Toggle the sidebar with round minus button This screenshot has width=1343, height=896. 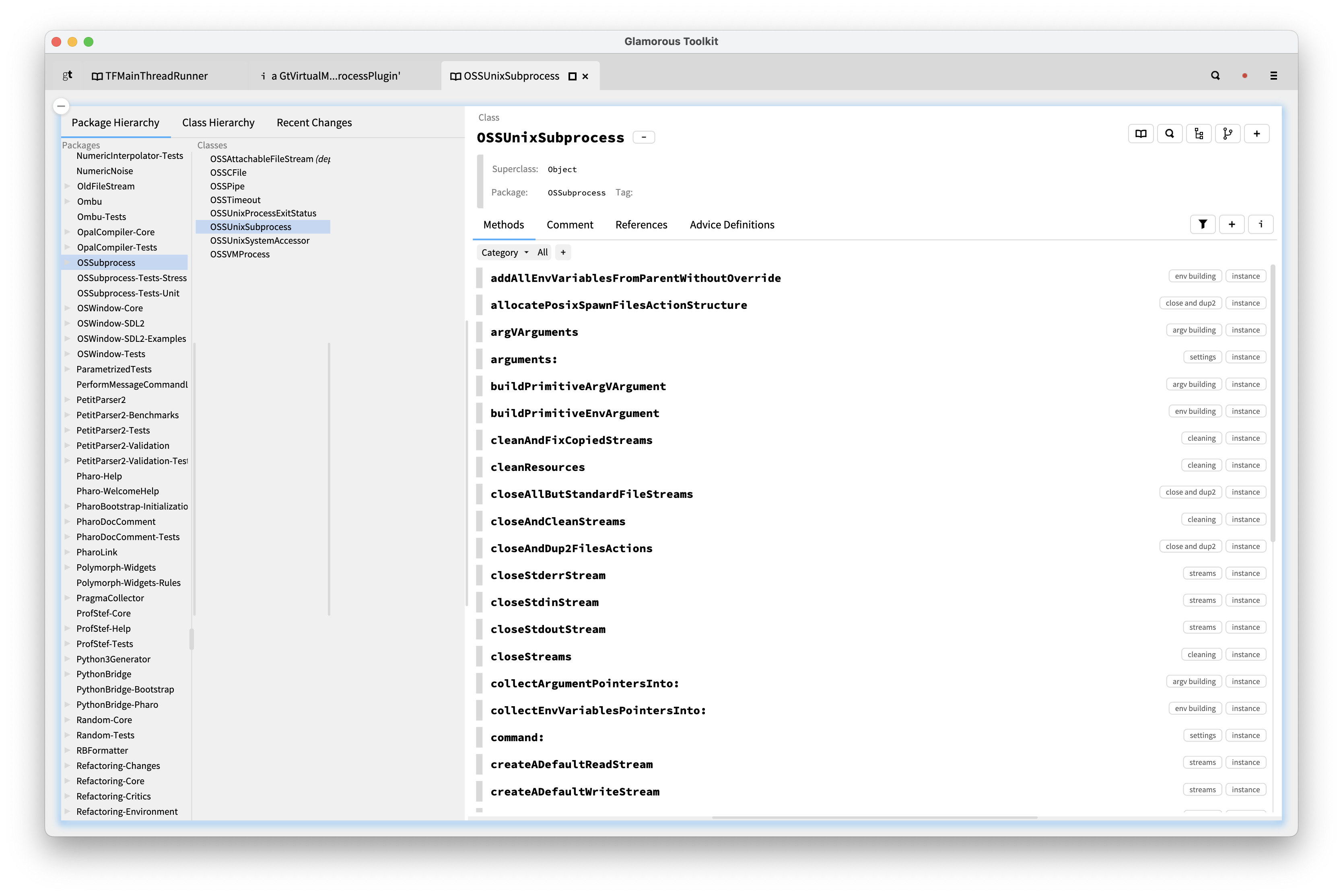[61, 106]
